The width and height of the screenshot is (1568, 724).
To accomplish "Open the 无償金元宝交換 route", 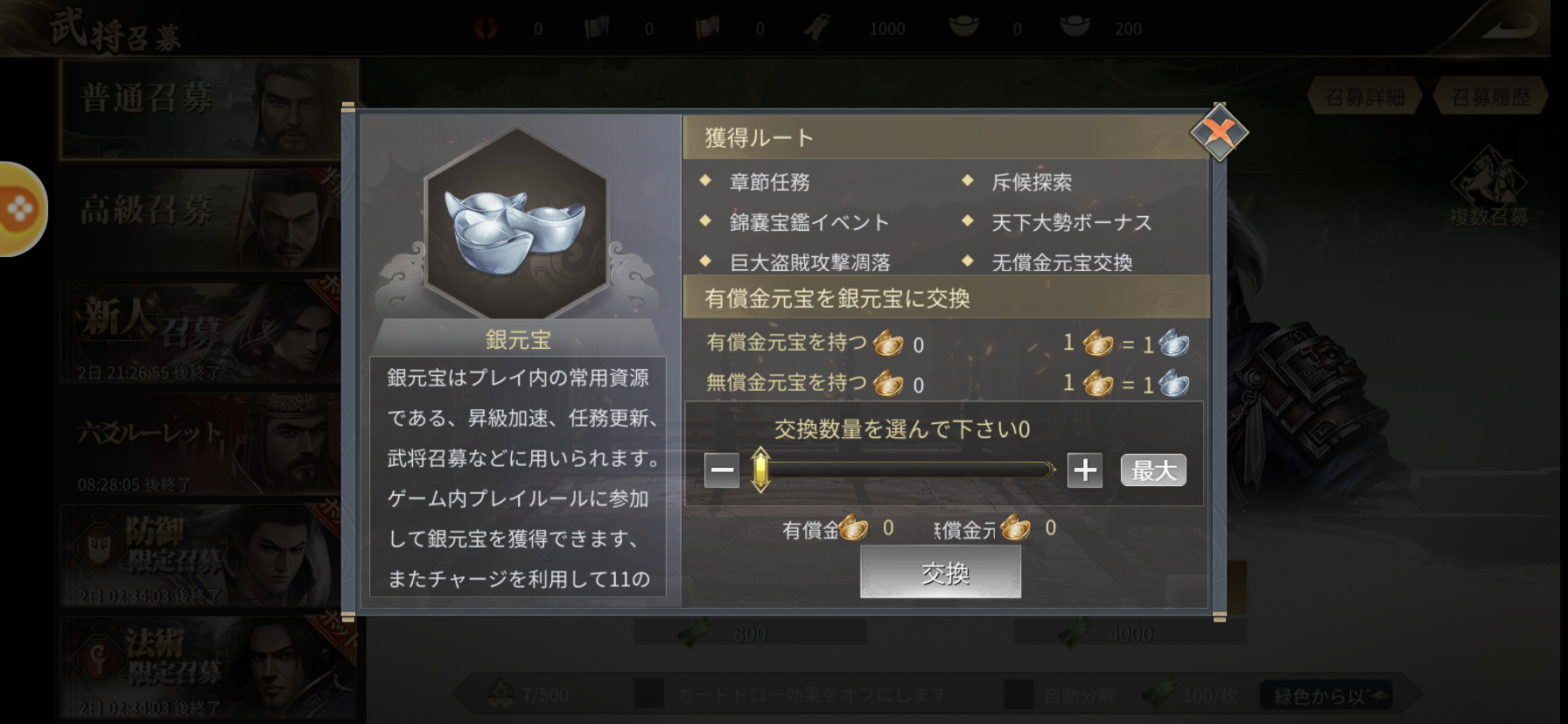I will (1061, 262).
